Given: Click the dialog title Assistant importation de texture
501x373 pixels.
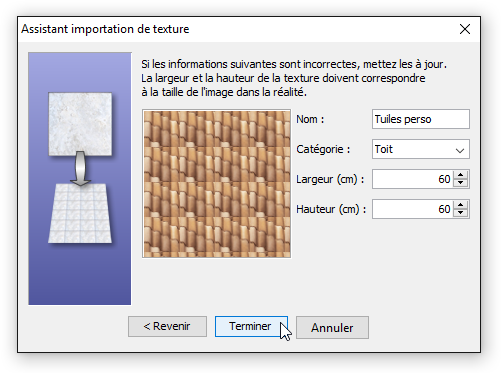Looking at the screenshot, I should (105, 29).
